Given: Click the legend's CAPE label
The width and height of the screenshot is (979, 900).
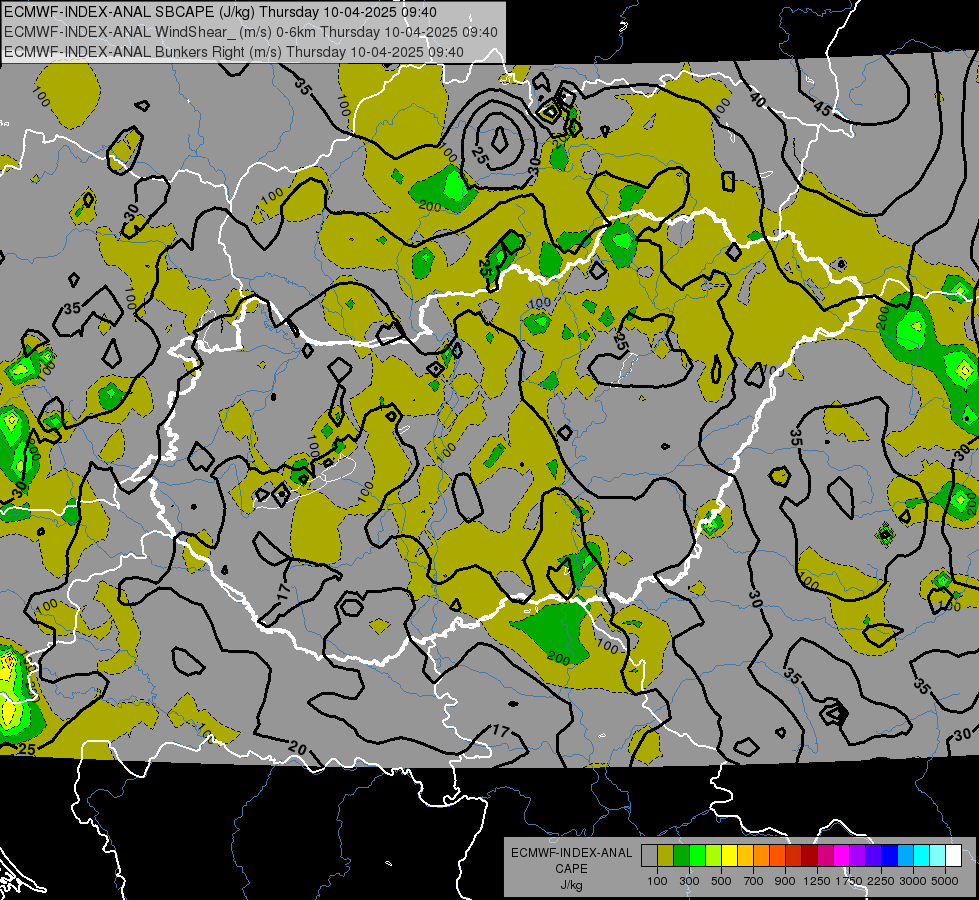Looking at the screenshot, I should (x=571, y=869).
